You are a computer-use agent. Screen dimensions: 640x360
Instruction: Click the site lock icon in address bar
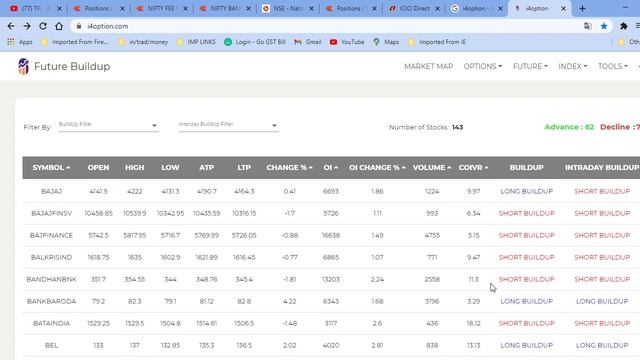click(x=79, y=26)
